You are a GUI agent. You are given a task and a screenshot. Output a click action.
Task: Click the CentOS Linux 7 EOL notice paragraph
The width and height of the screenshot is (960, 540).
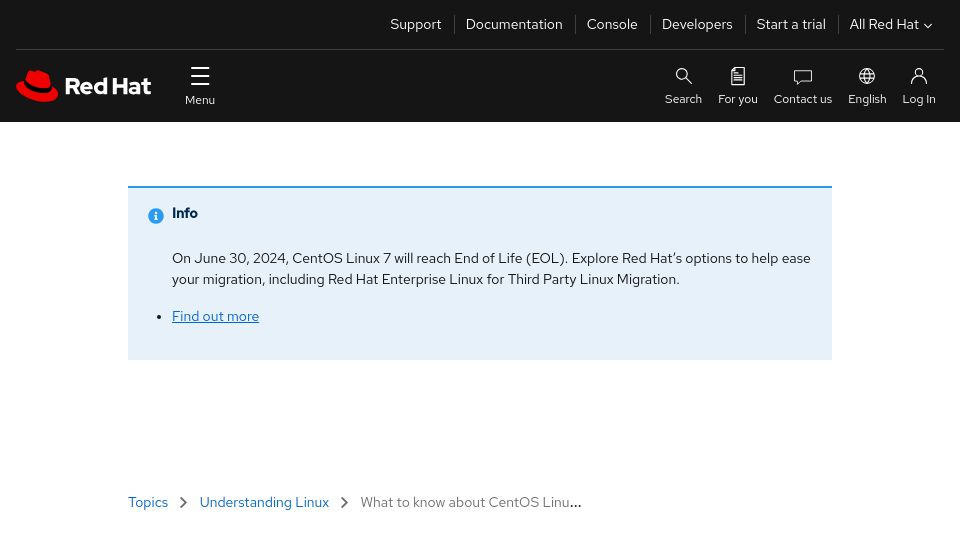tap(491, 269)
